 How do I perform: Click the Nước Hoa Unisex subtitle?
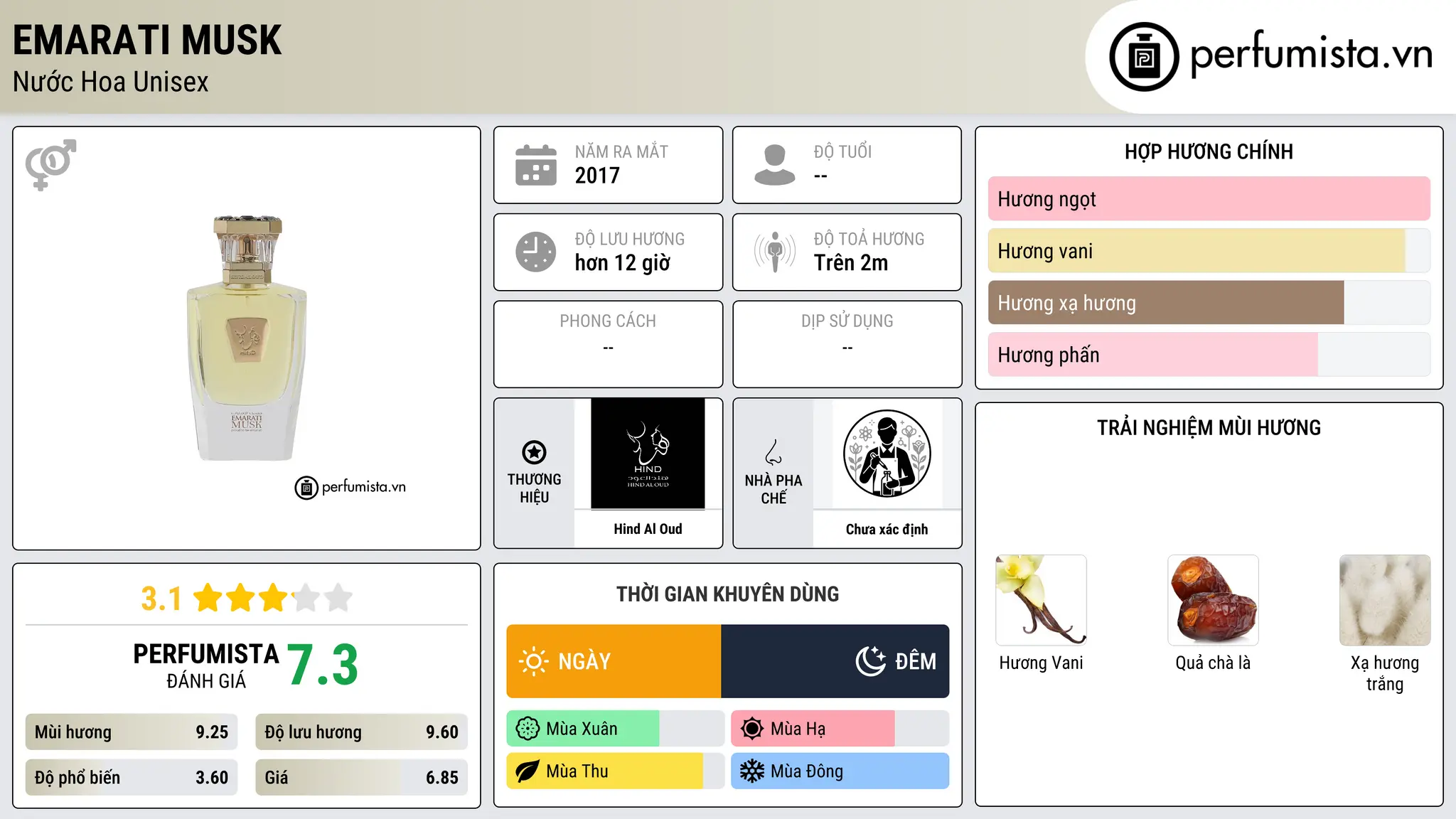pos(111,82)
